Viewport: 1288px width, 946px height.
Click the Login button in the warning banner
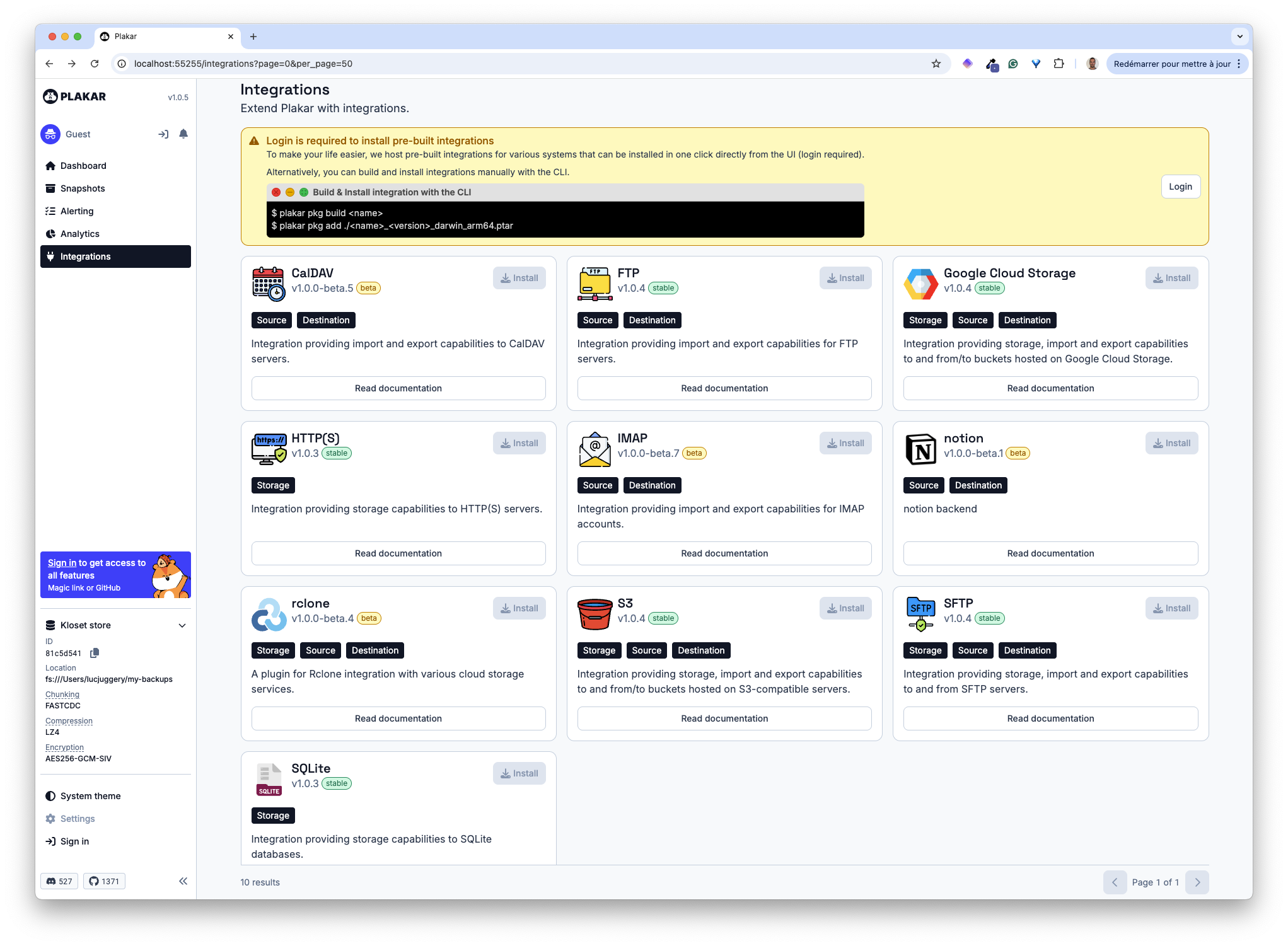coord(1180,187)
